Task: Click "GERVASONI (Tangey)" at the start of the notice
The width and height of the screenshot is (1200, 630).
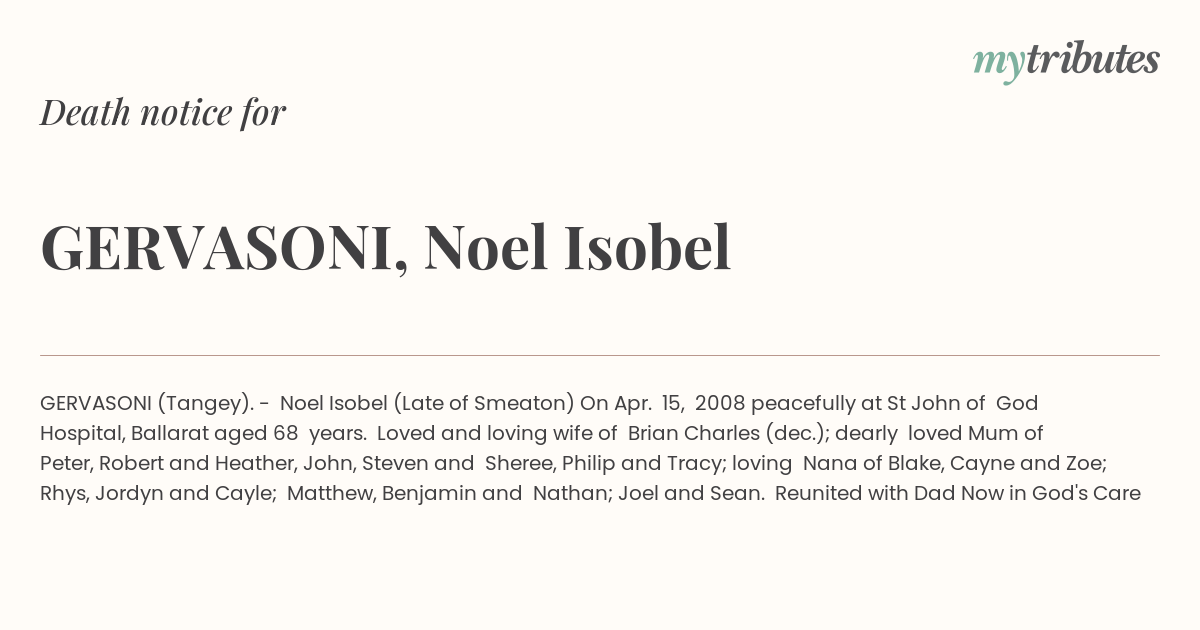Action: point(147,403)
